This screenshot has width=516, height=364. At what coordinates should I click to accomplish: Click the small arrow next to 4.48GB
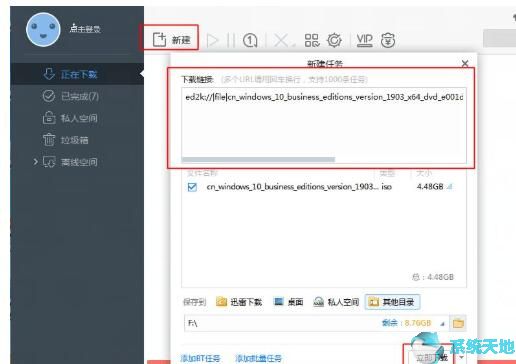[450, 187]
